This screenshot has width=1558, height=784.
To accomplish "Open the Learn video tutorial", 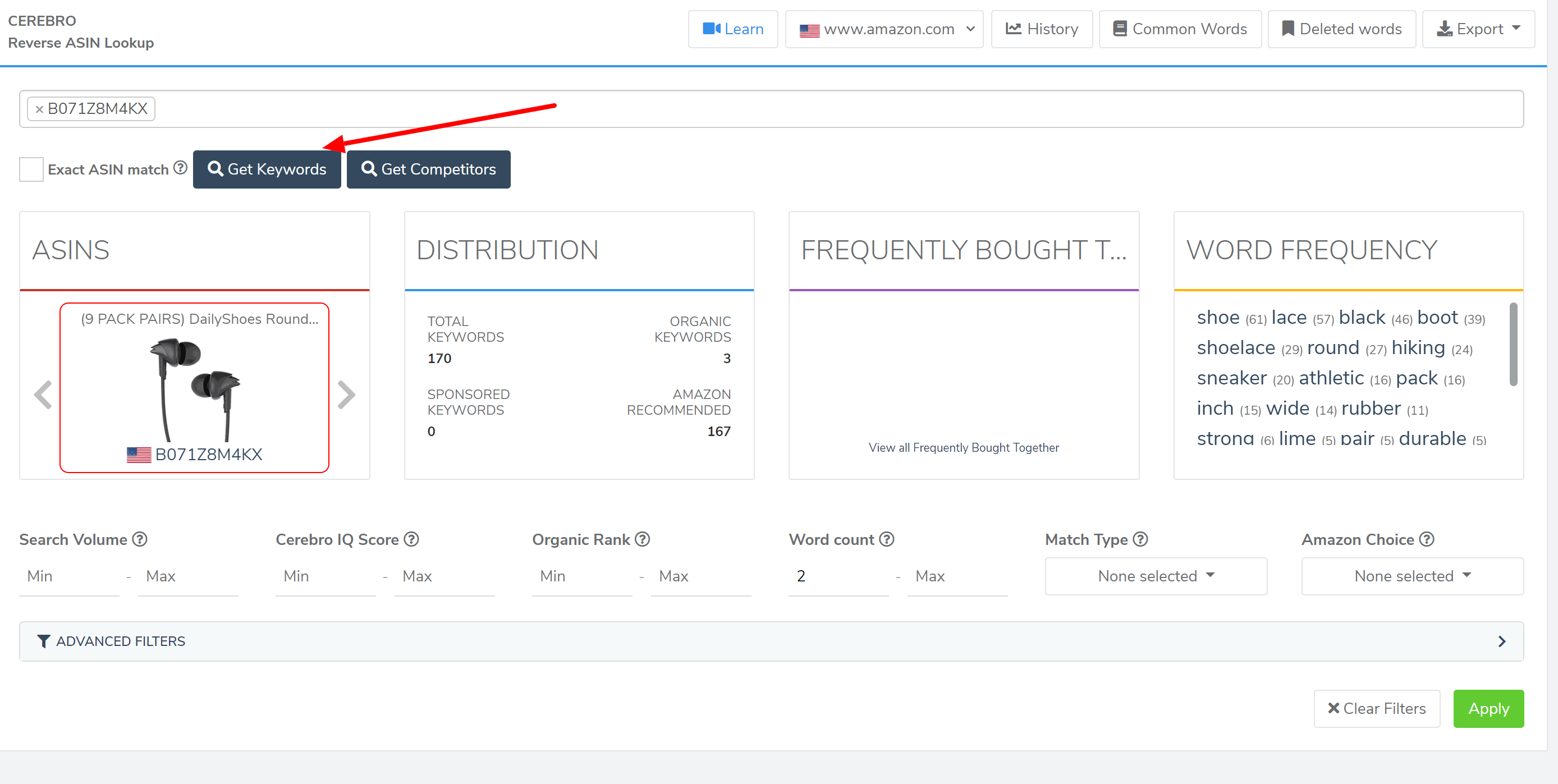I will point(732,29).
